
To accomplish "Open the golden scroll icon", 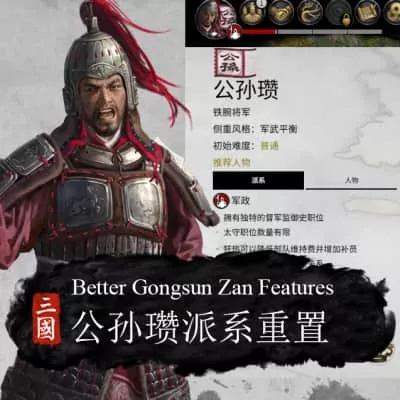I will (x=366, y=13).
